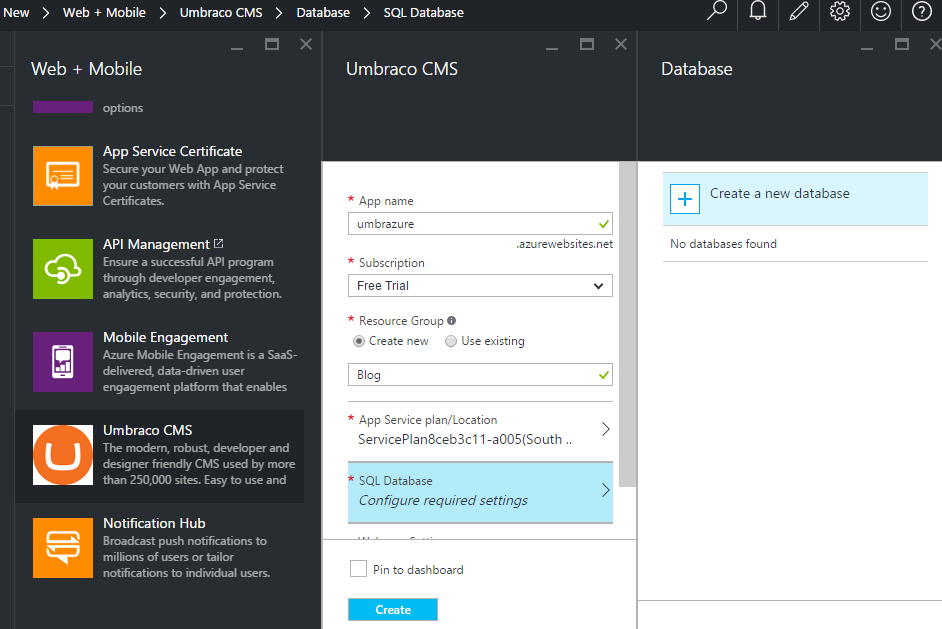Click the Umbraco CMS blade scrollbar
Image resolution: width=942 pixels, height=629 pixels.
pyautogui.click(x=627, y=324)
